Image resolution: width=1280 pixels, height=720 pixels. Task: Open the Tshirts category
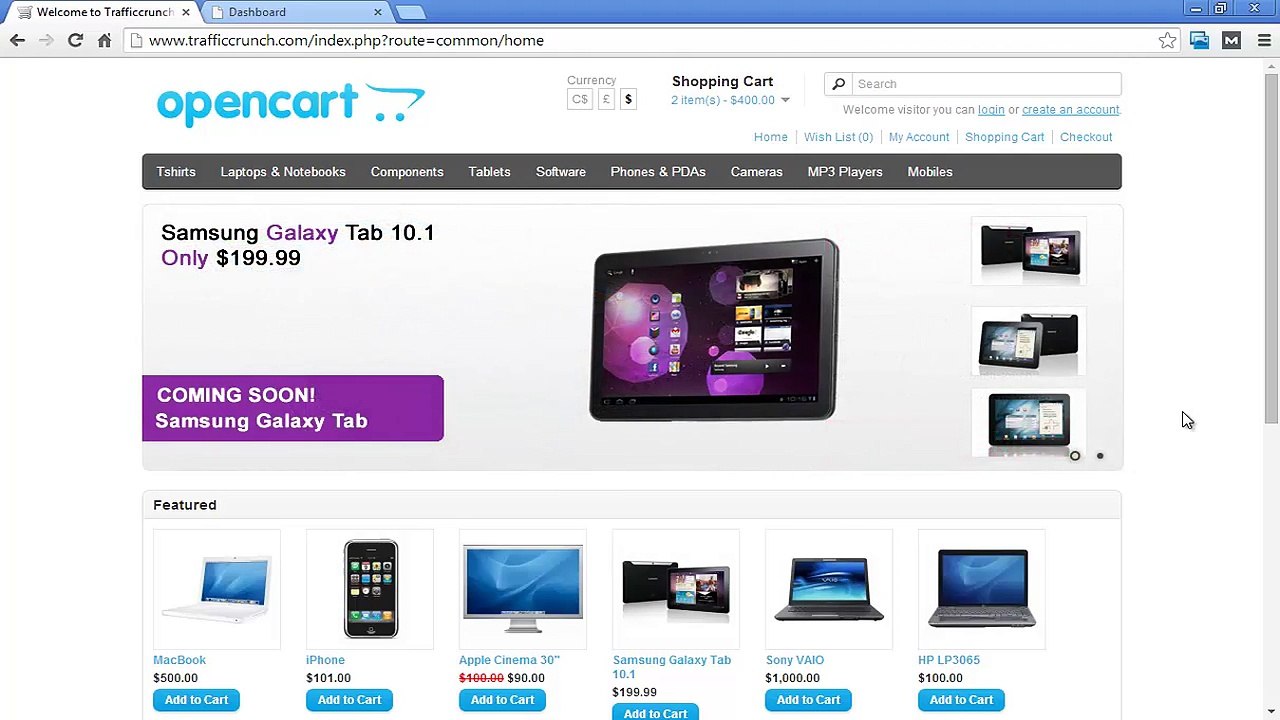point(176,172)
